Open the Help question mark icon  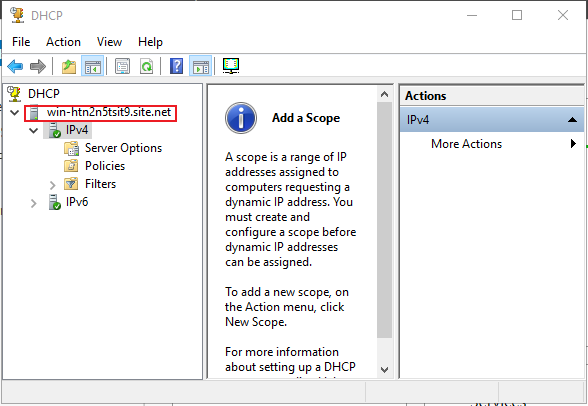pyautogui.click(x=176, y=66)
